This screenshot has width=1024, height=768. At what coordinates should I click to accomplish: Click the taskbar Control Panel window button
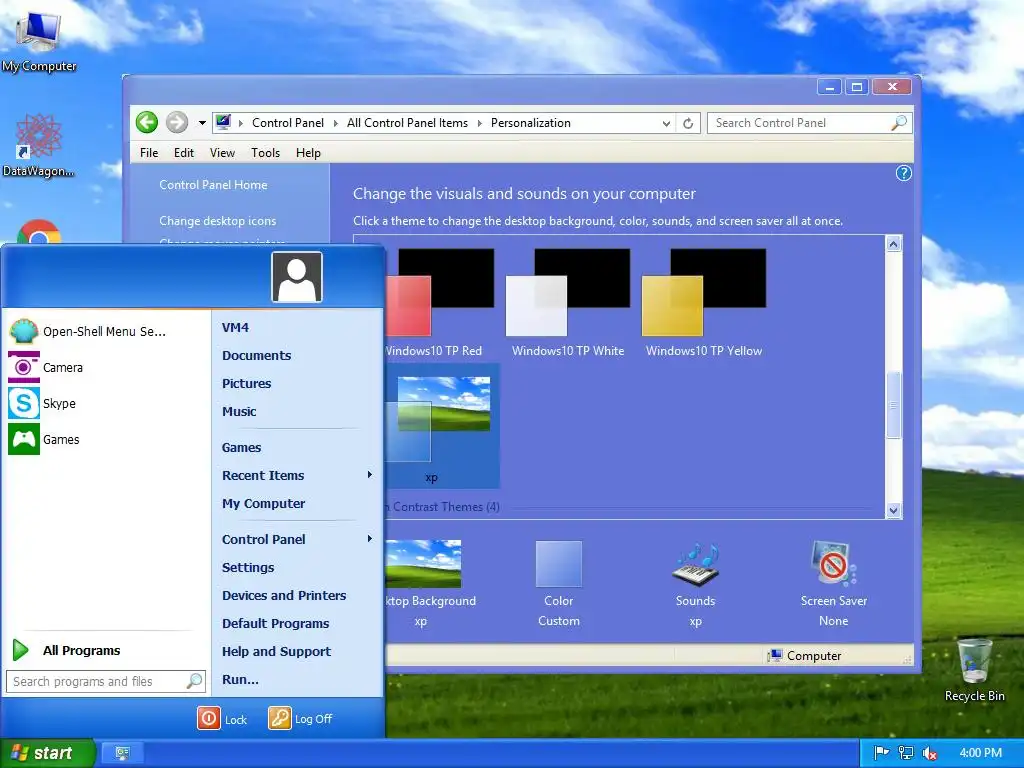click(x=122, y=753)
